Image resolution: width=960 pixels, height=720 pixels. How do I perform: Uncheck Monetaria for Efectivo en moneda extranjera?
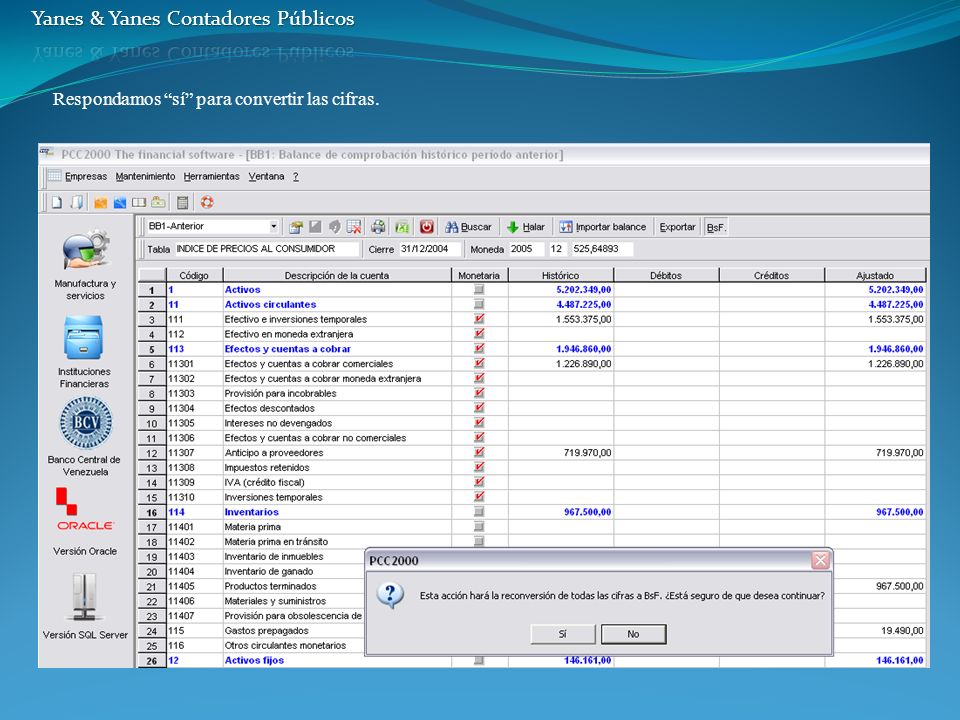(x=479, y=334)
